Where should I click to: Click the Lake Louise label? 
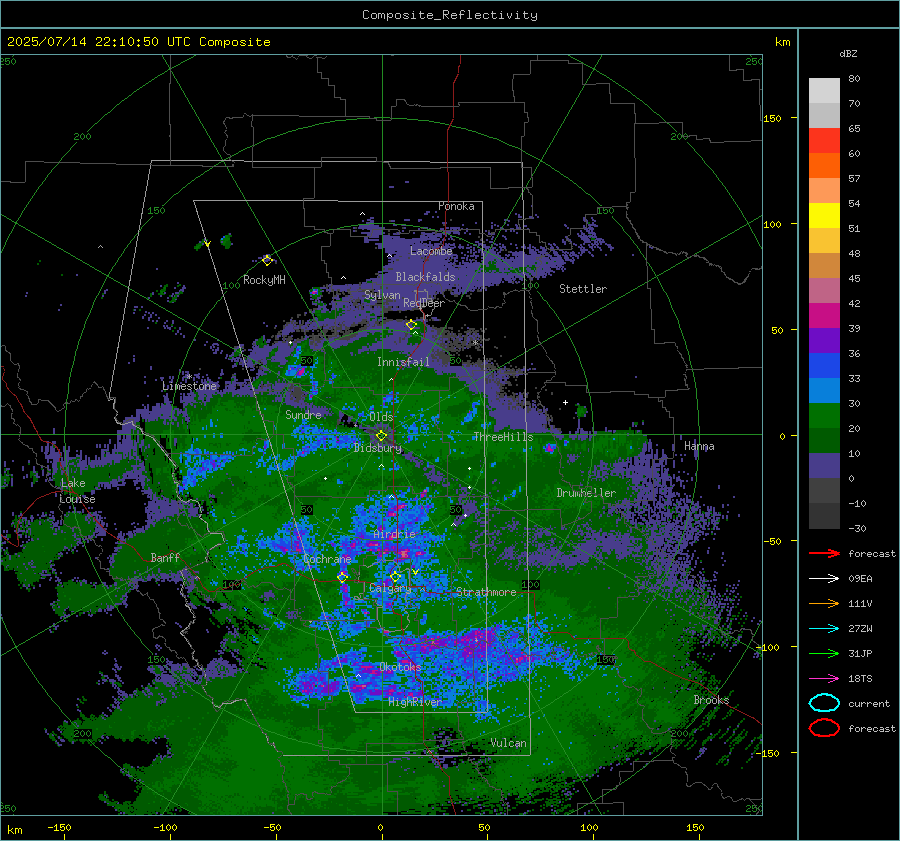tap(77, 491)
